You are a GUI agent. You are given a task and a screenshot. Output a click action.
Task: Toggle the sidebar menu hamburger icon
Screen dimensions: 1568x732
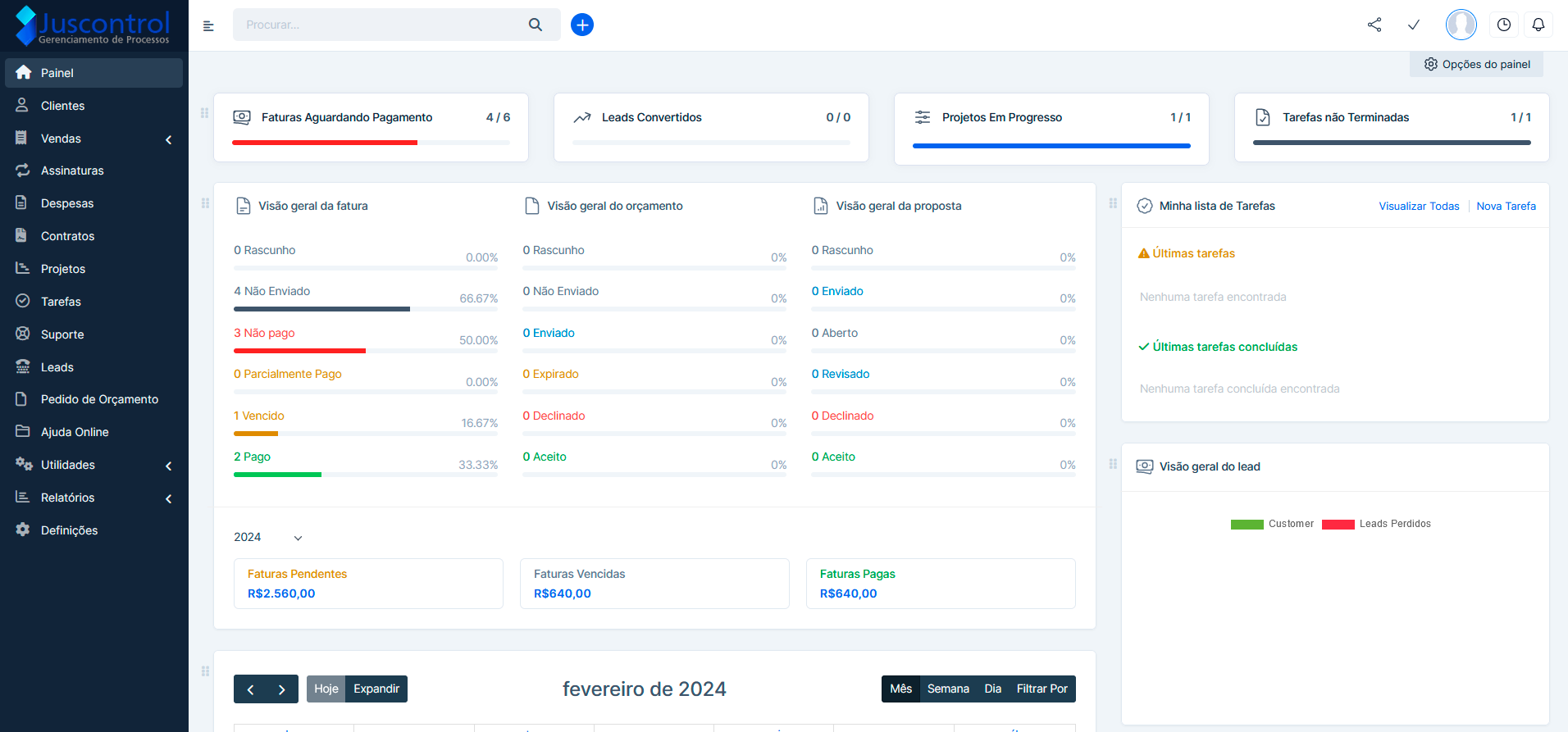[208, 26]
